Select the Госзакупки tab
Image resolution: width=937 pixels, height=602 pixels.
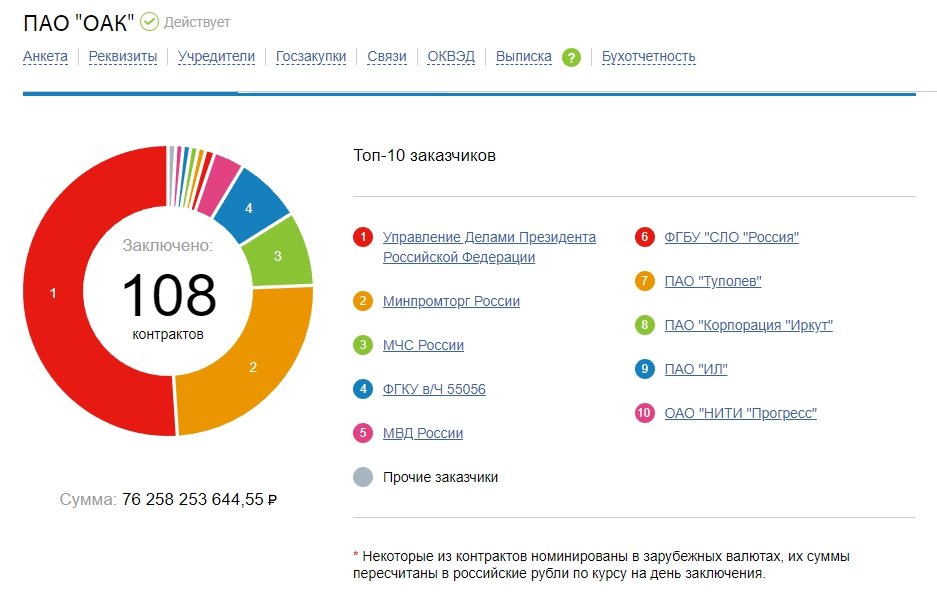311,56
